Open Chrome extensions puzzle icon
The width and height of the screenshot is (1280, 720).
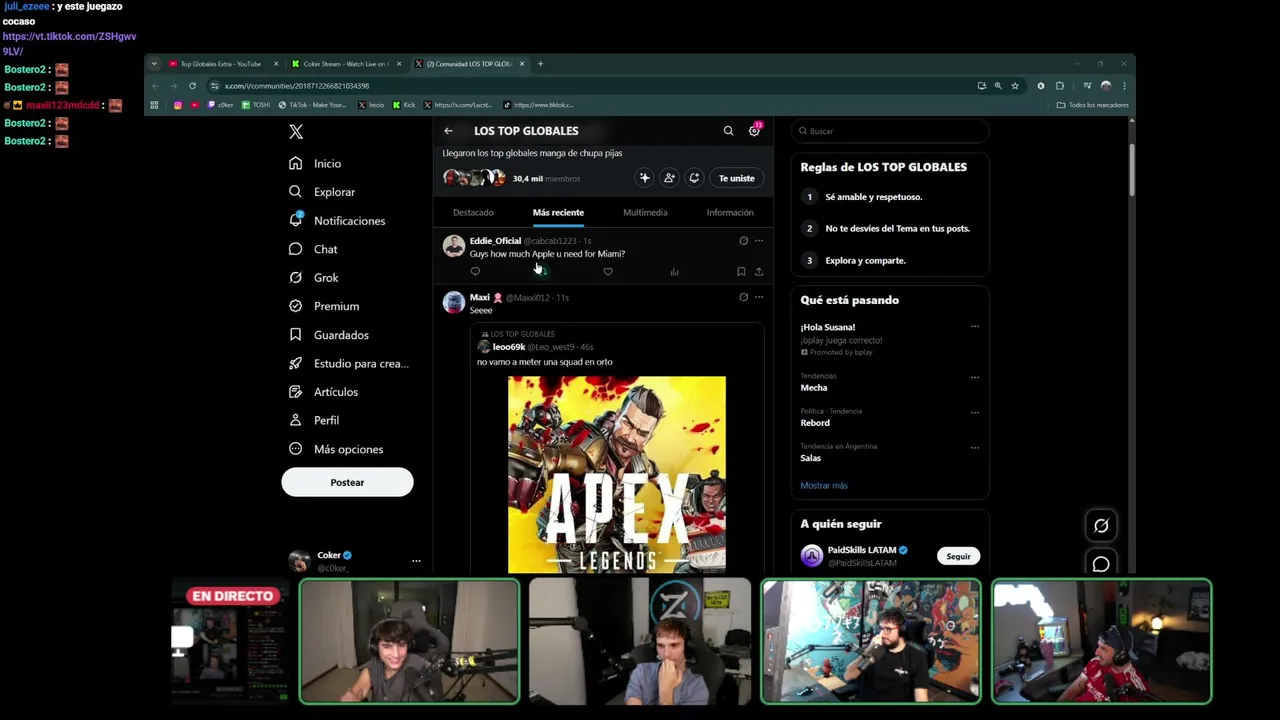1060,86
